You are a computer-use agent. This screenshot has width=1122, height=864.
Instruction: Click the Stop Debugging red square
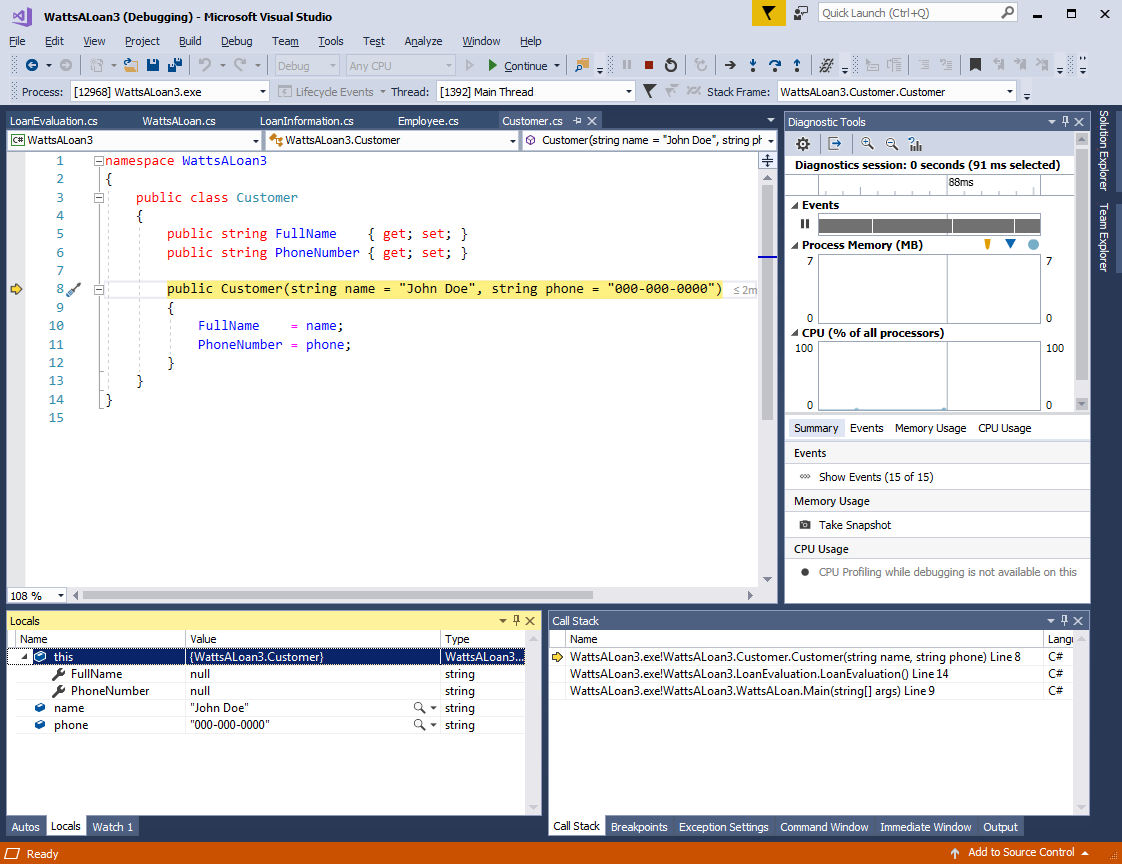pos(648,65)
